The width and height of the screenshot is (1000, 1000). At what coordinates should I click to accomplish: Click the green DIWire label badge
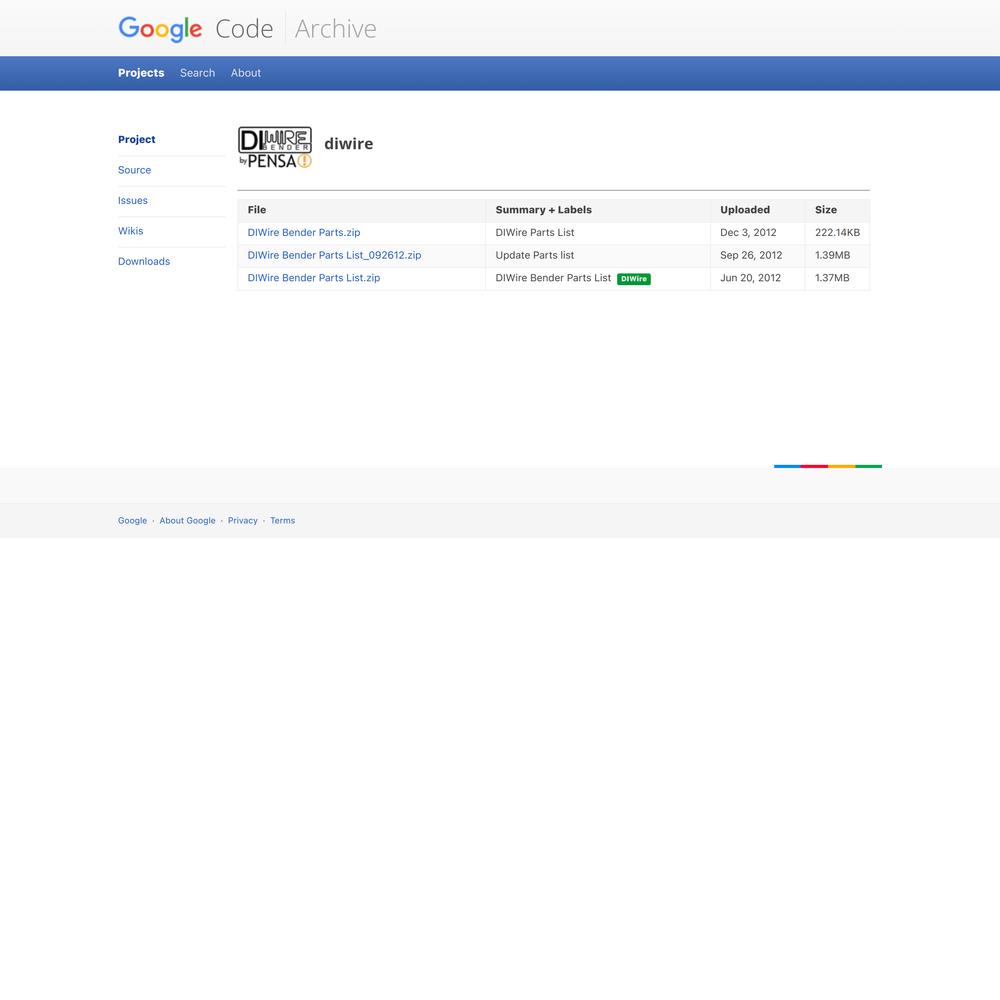[x=634, y=279]
